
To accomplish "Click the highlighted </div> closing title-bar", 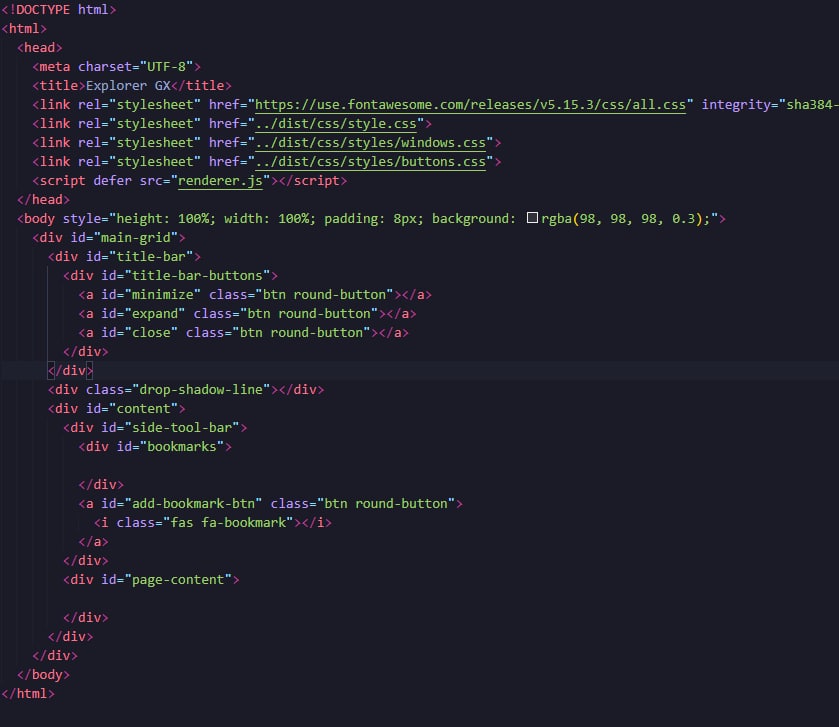I will point(70,370).
